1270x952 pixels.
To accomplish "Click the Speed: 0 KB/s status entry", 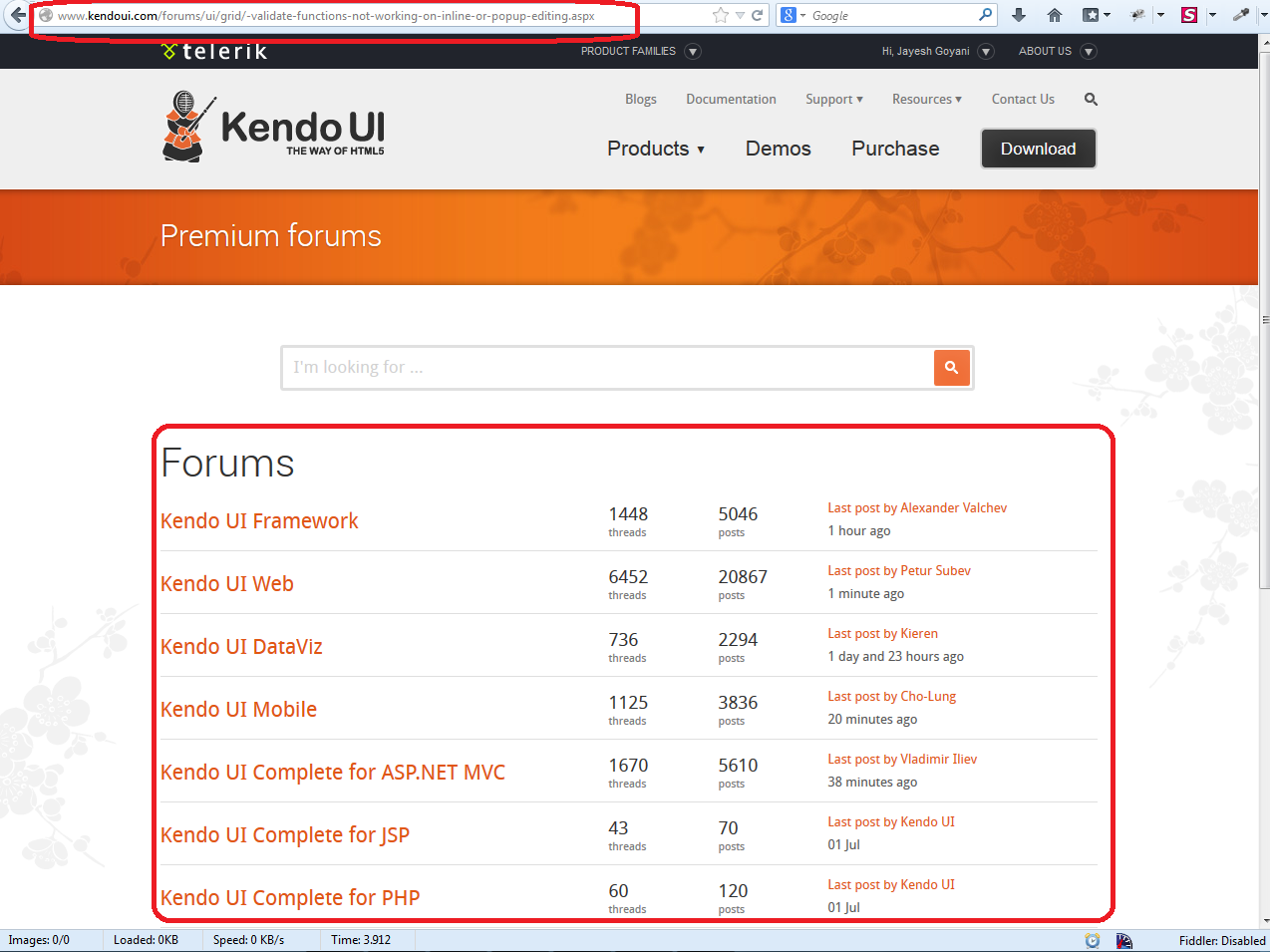I will coord(248,940).
